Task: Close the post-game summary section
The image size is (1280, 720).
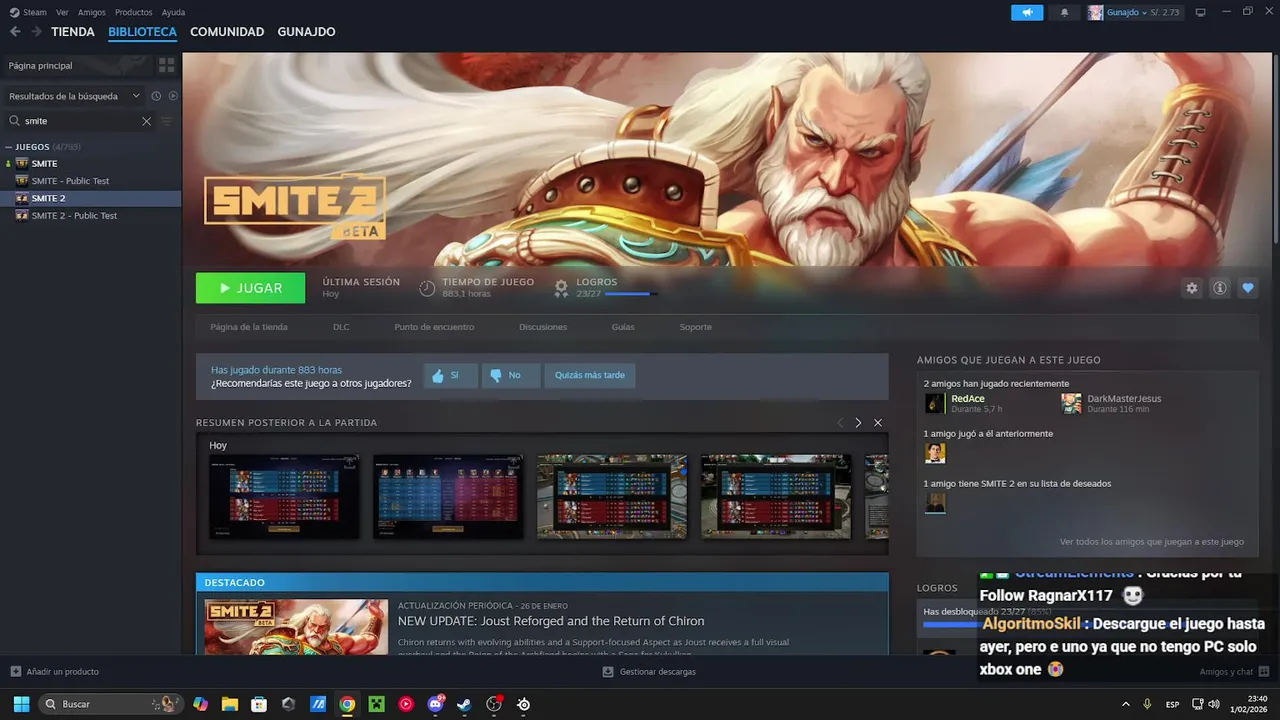Action: coord(878,423)
